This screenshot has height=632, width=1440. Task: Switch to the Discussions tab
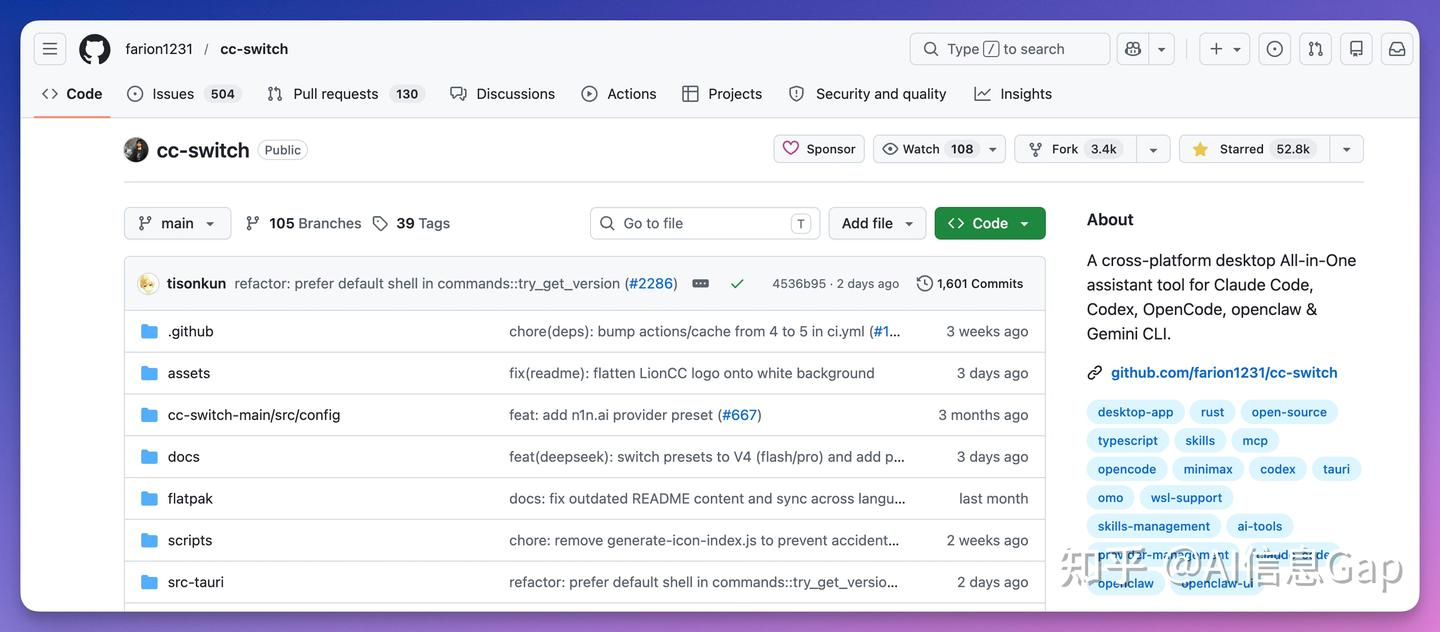[503, 94]
